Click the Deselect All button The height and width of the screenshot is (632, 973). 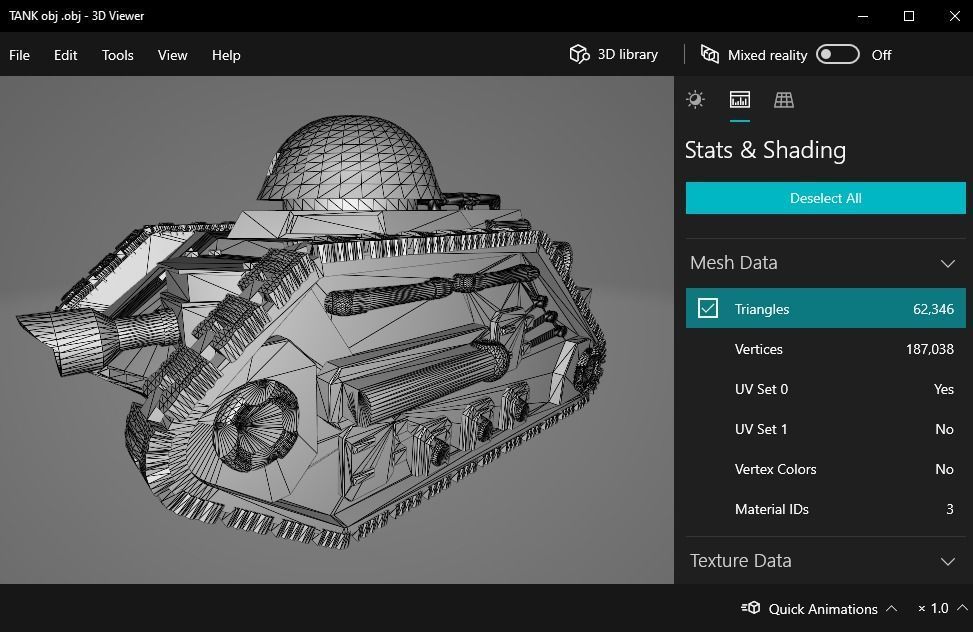point(825,198)
